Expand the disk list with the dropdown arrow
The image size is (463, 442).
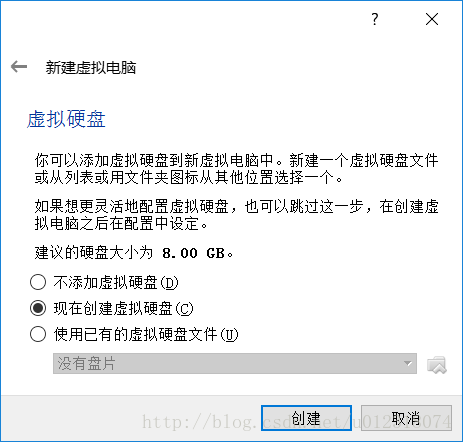tap(407, 363)
